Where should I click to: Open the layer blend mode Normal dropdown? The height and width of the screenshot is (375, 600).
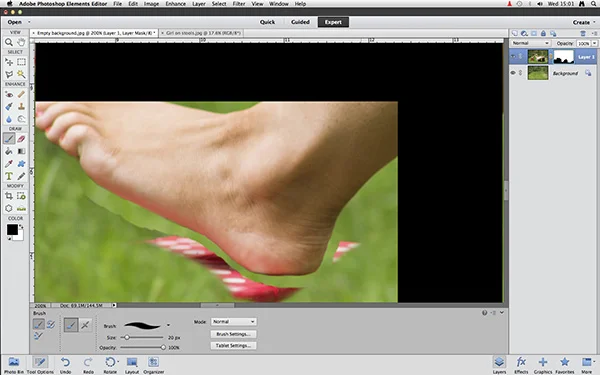pos(530,43)
